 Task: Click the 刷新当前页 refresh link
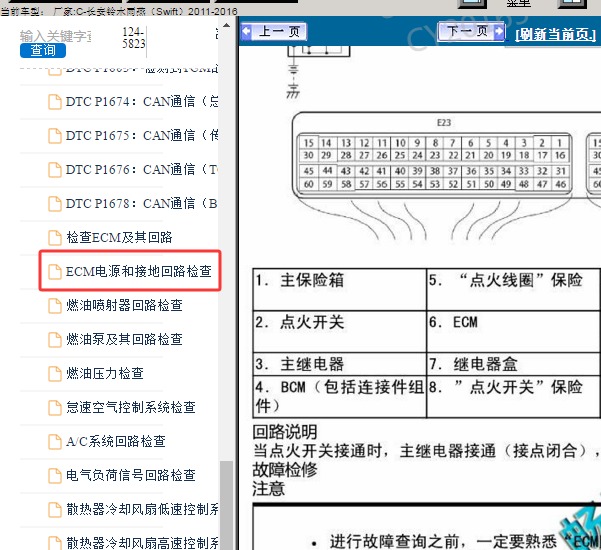pos(556,34)
